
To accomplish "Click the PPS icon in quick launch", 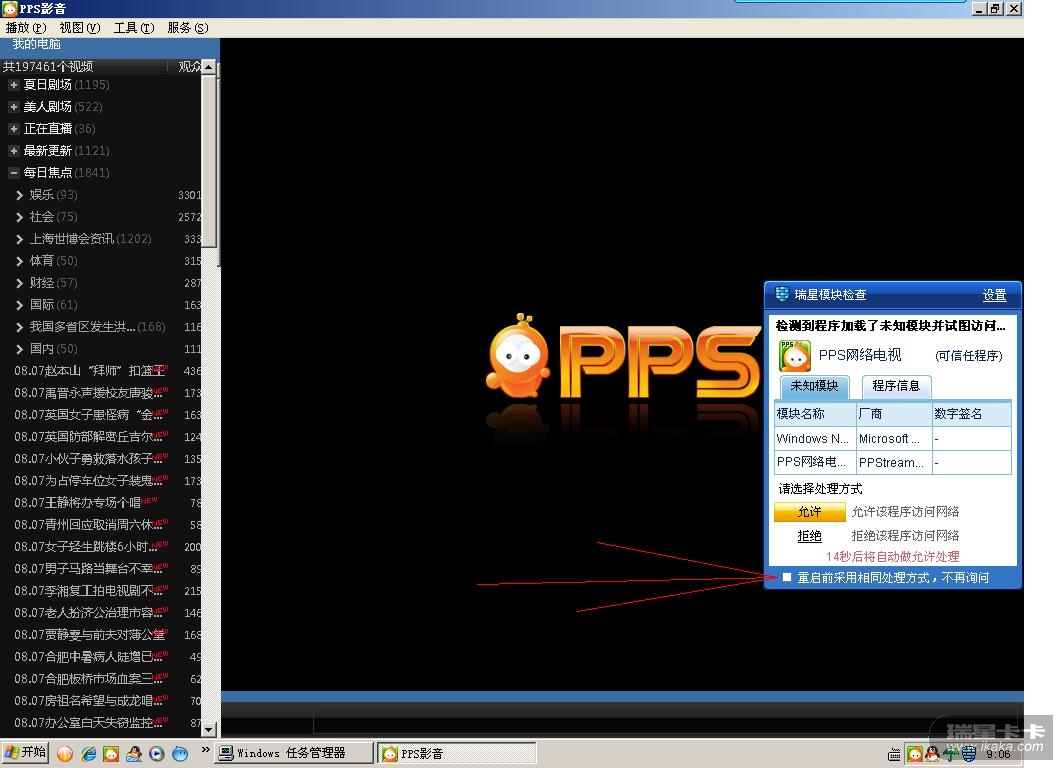I will click(111, 753).
